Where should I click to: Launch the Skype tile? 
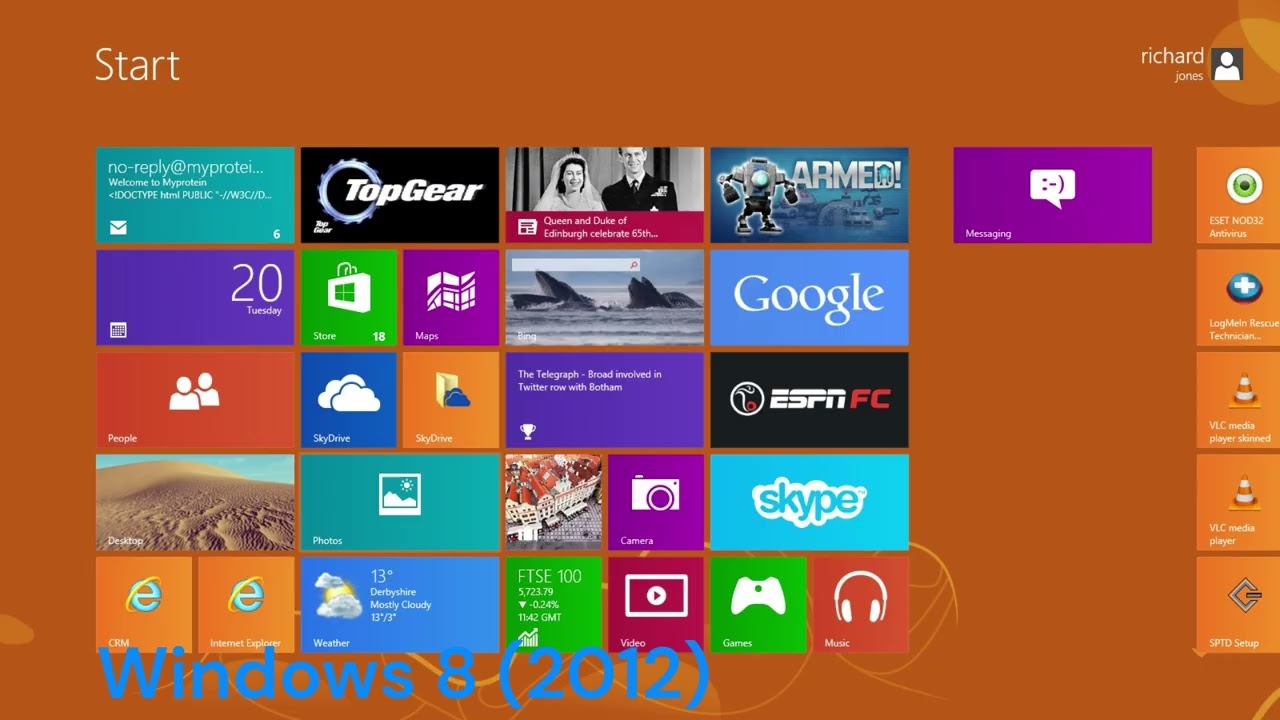tap(810, 503)
